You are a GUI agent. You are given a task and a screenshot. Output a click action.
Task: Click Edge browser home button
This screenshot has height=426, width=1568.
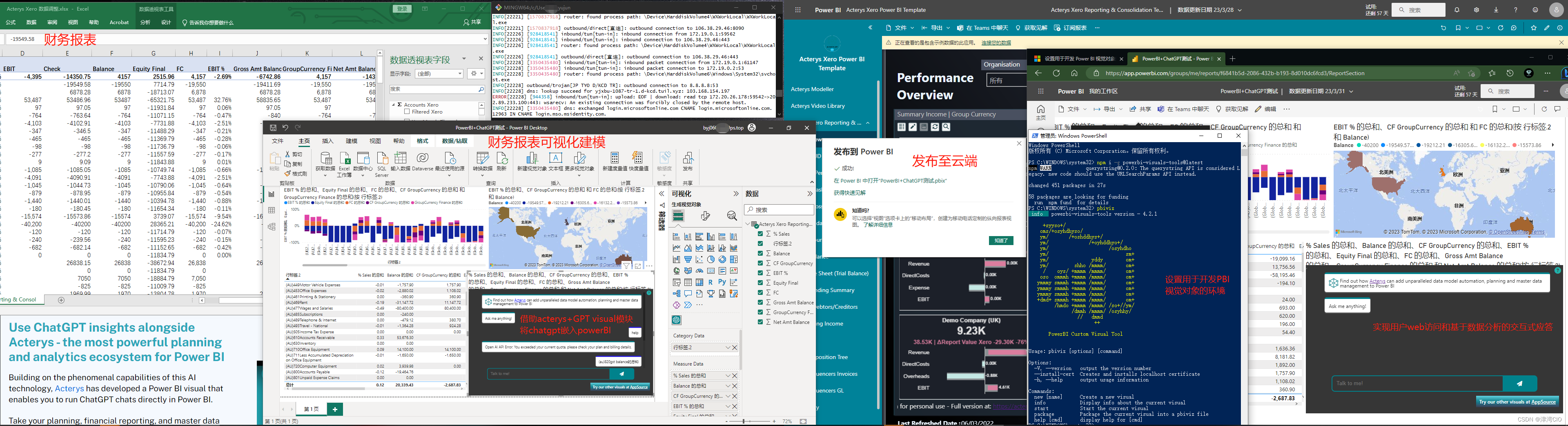pos(1074,73)
